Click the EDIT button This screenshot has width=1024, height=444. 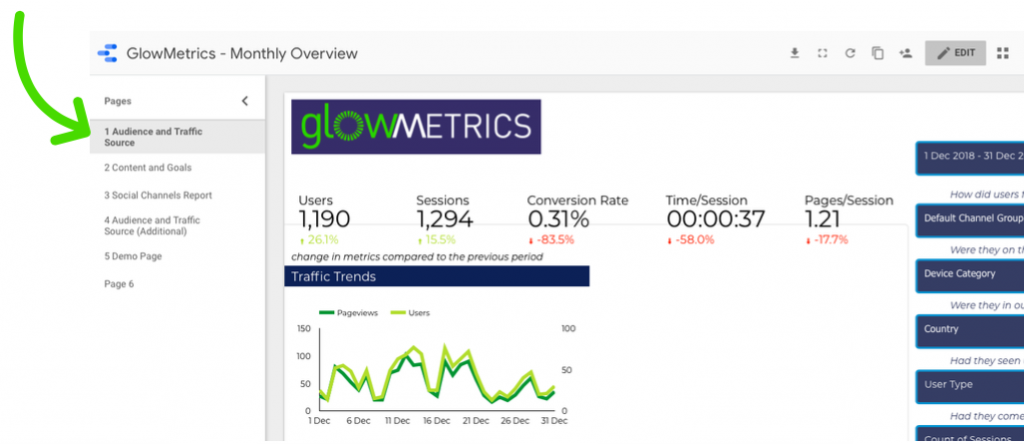point(955,54)
